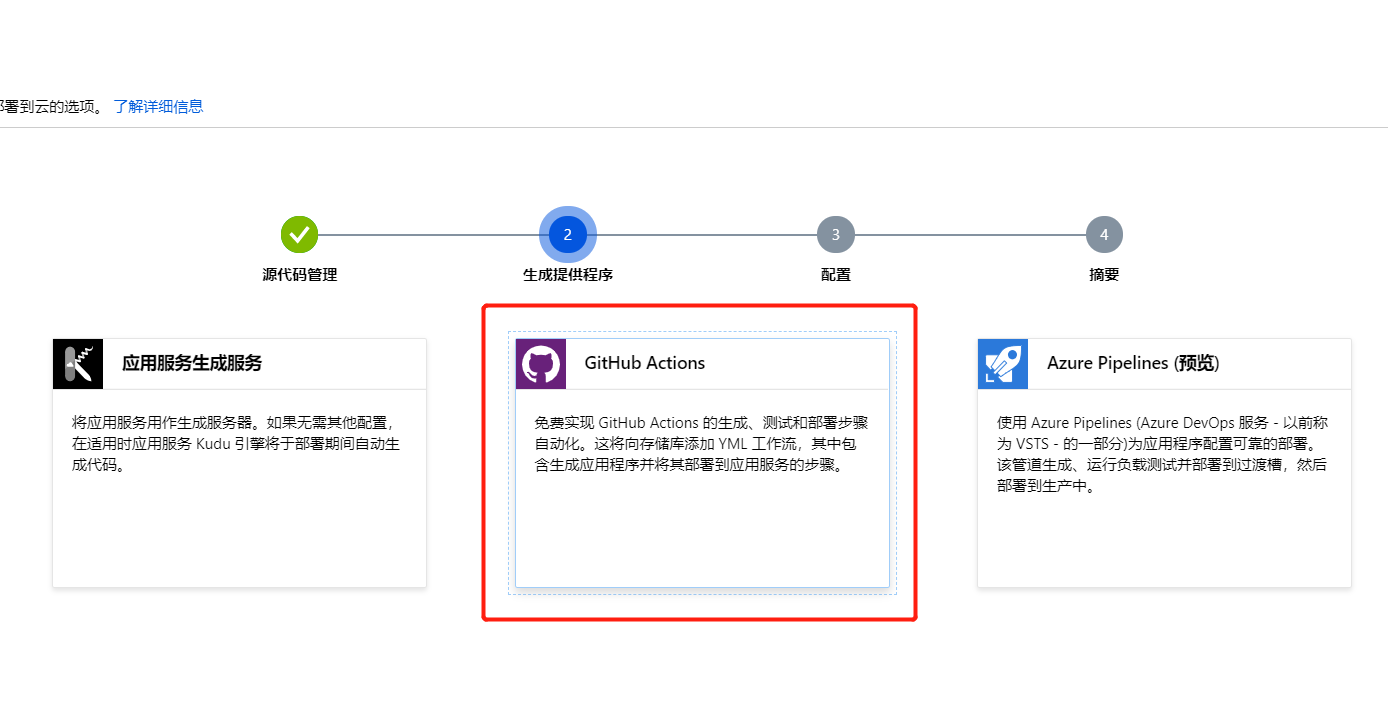The height and width of the screenshot is (702, 1388).
Task: Click the 摘要 step label
Action: (1104, 275)
